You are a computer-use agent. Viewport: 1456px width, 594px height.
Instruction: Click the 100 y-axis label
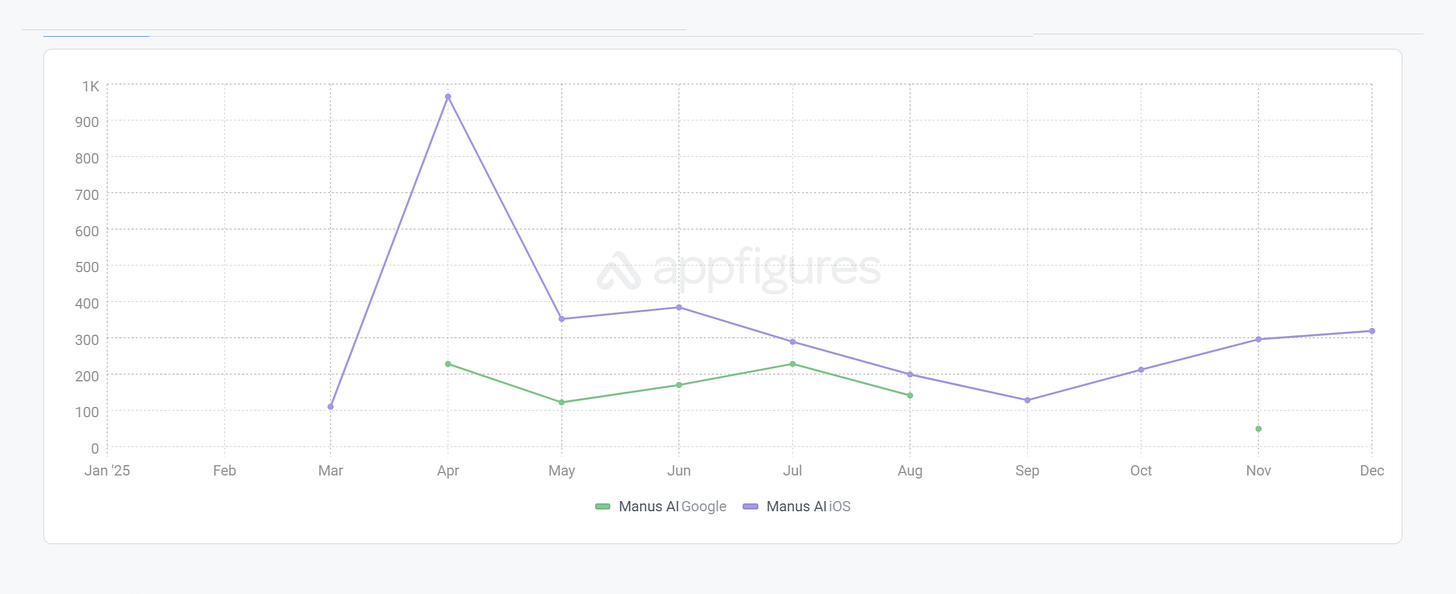pos(87,412)
